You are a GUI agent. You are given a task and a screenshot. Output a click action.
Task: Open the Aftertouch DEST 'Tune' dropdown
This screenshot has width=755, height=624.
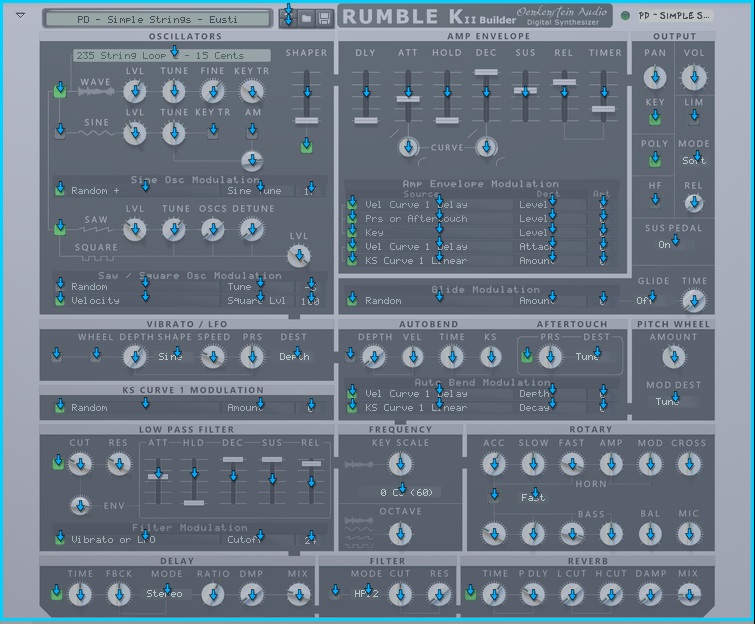[x=593, y=356]
